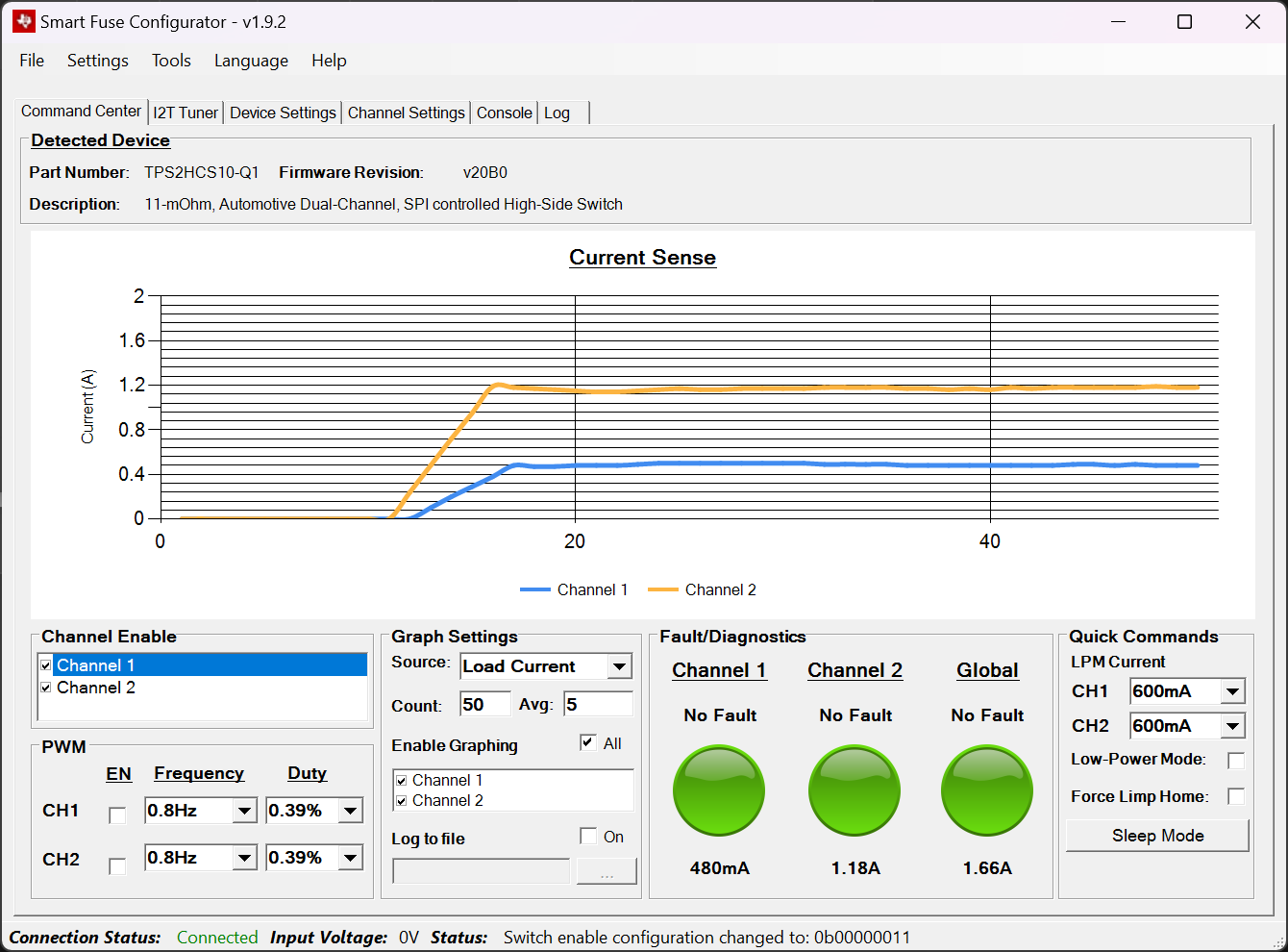Enable Low-Power Mode checkbox
Image resolution: width=1288 pixels, height=952 pixels.
[x=1236, y=761]
